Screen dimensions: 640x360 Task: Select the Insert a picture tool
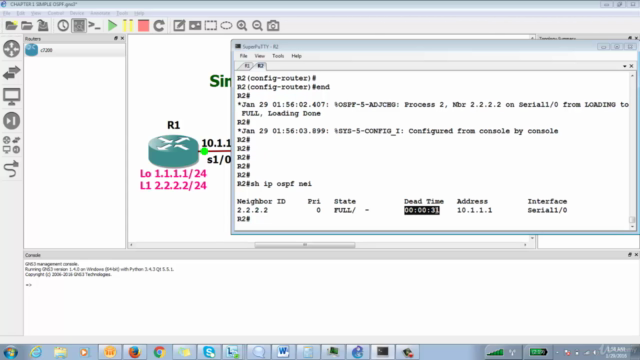click(x=195, y=26)
